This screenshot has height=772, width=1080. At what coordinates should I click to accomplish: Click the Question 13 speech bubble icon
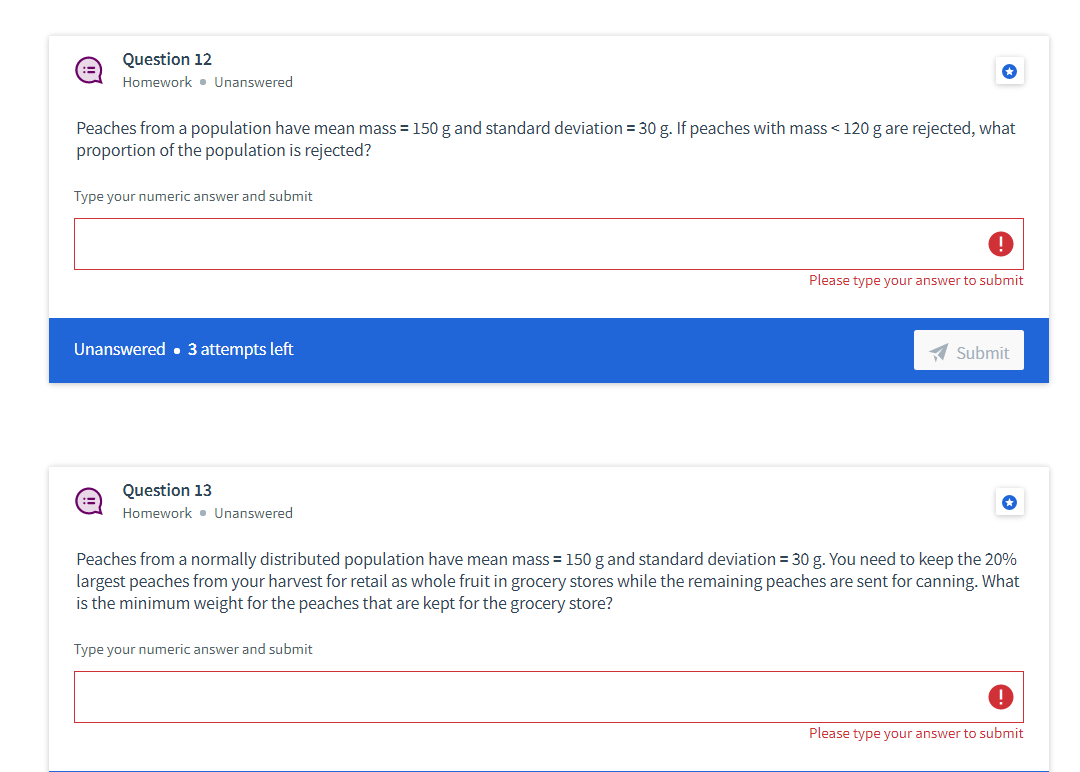[x=89, y=501]
